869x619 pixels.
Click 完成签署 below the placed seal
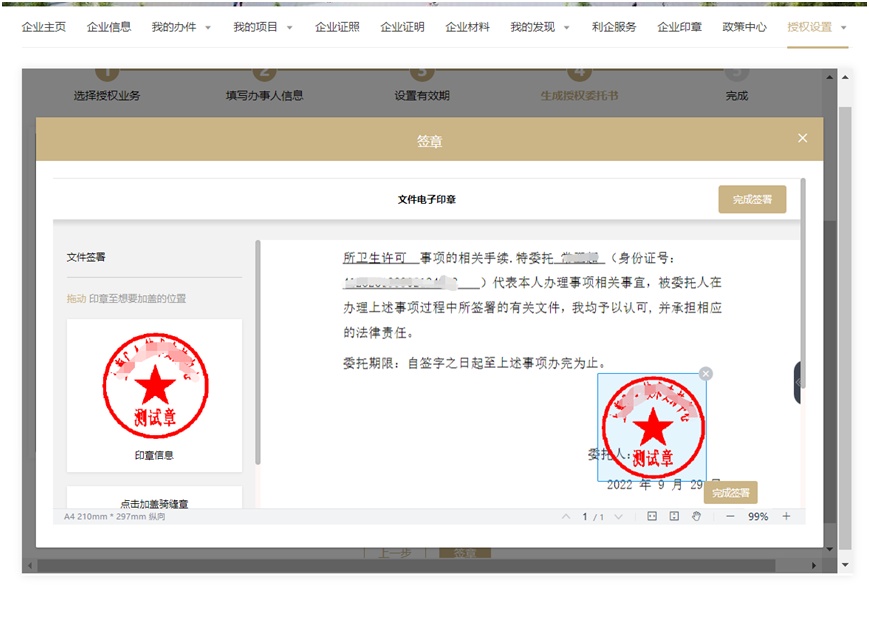pyautogui.click(x=730, y=493)
